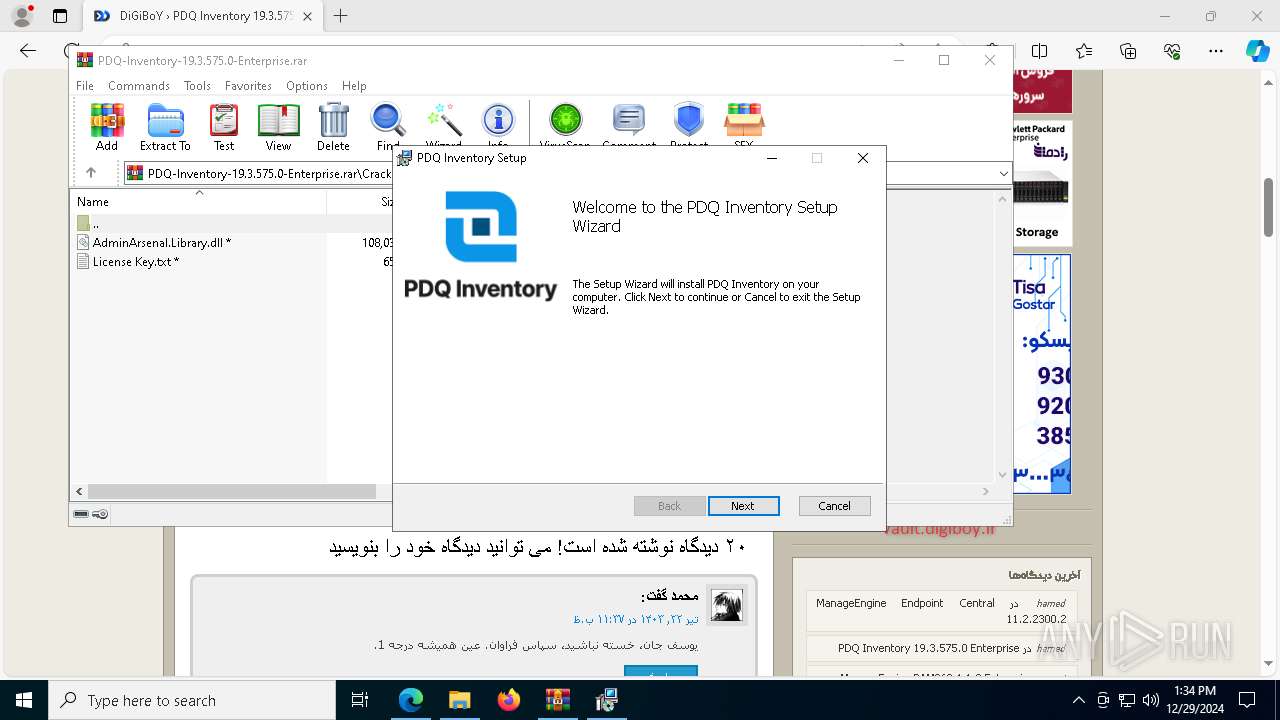Add page to browser favorites star

[1084, 51]
